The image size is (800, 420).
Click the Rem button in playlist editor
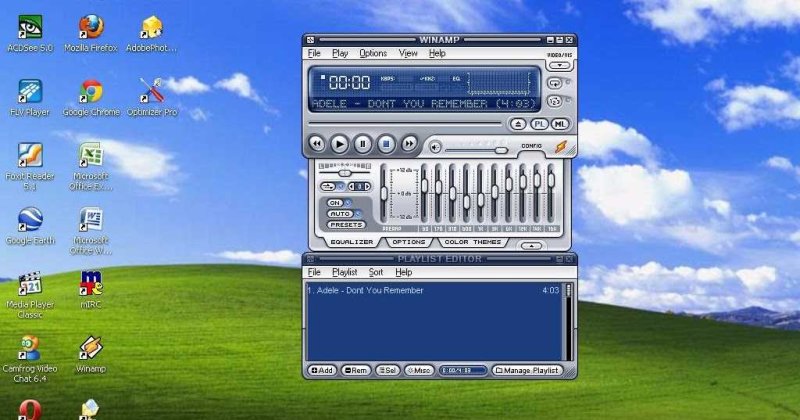click(x=355, y=370)
